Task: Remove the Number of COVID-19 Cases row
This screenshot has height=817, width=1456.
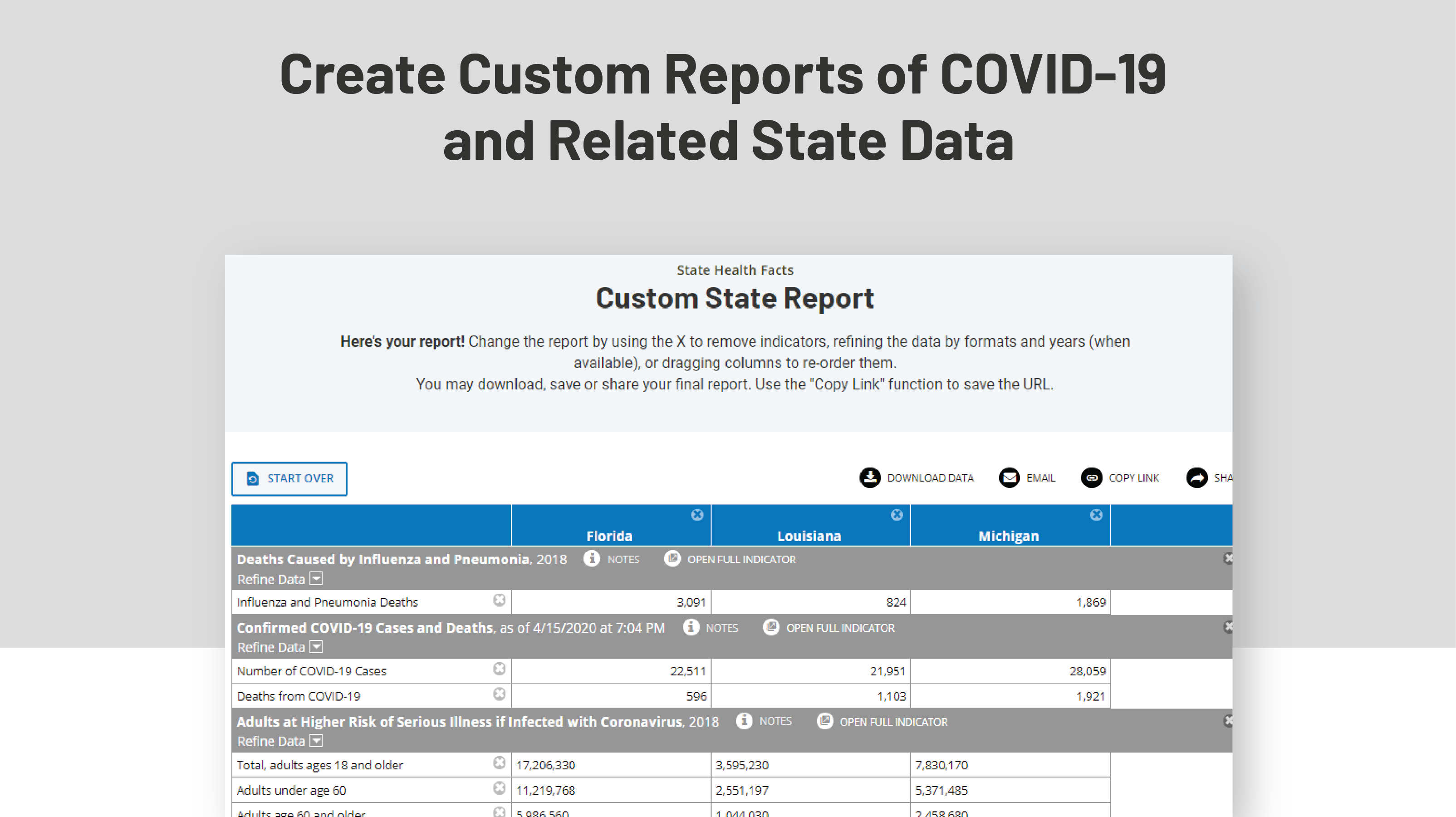Action: pos(499,669)
